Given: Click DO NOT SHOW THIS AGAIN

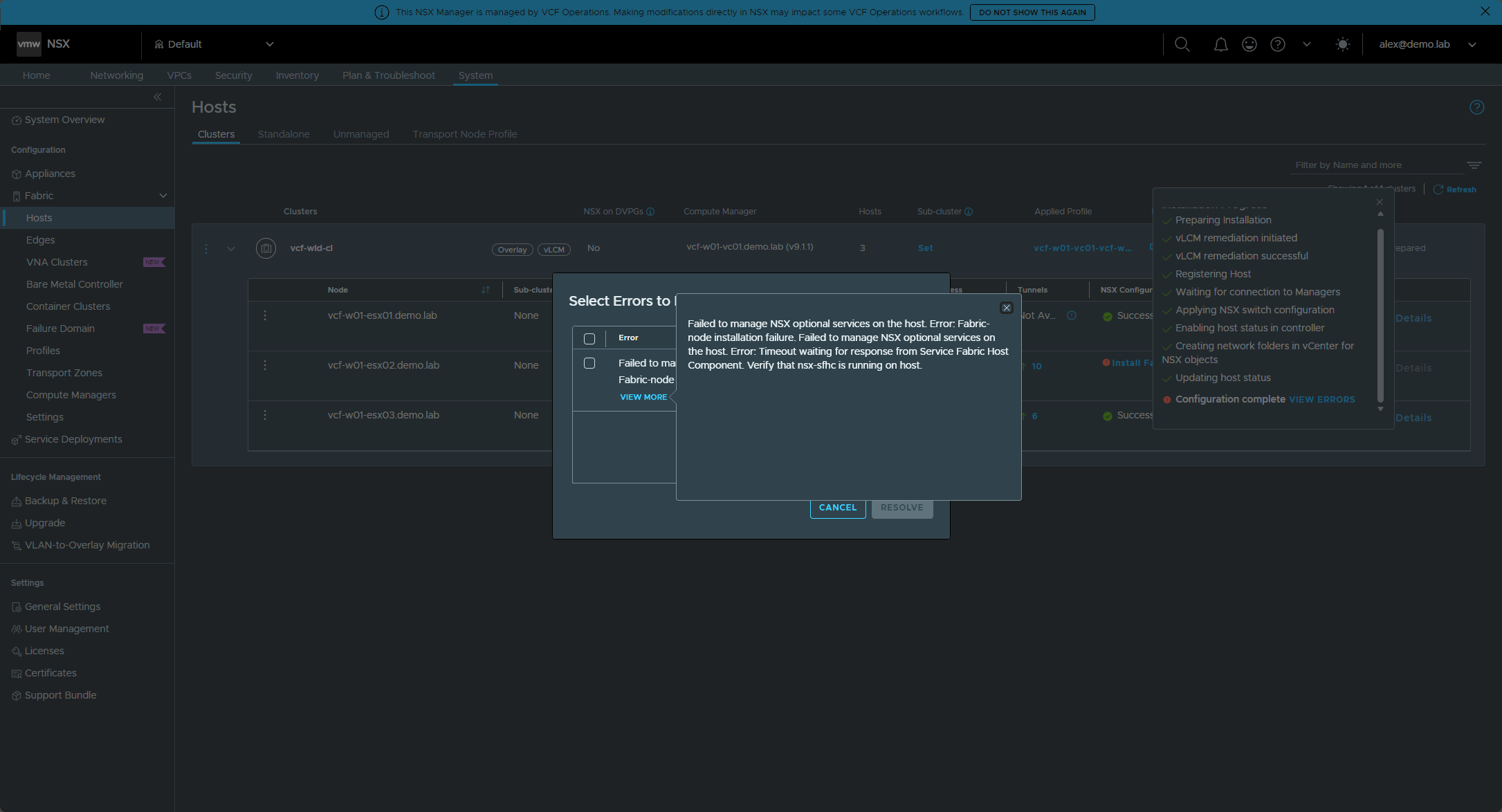Looking at the screenshot, I should (x=1032, y=12).
